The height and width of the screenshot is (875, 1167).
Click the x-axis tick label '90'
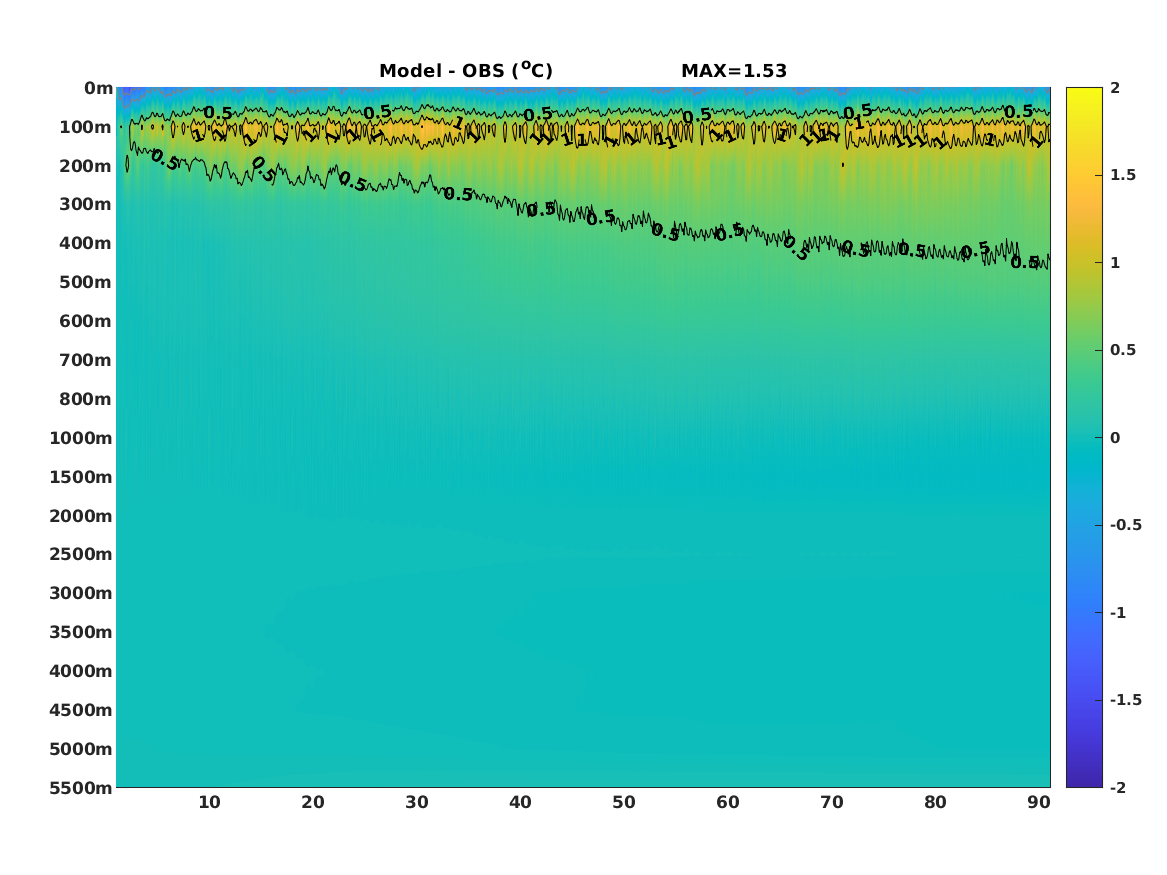pos(1039,802)
